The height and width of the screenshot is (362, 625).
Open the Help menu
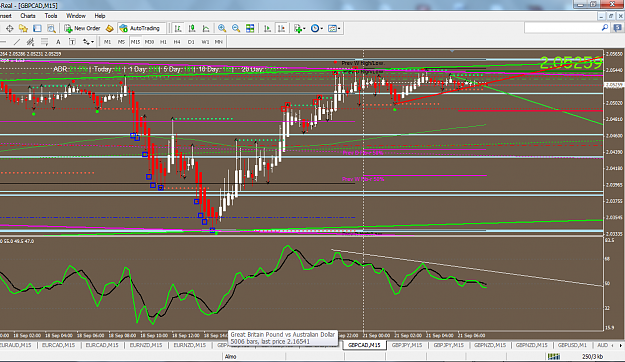click(100, 16)
